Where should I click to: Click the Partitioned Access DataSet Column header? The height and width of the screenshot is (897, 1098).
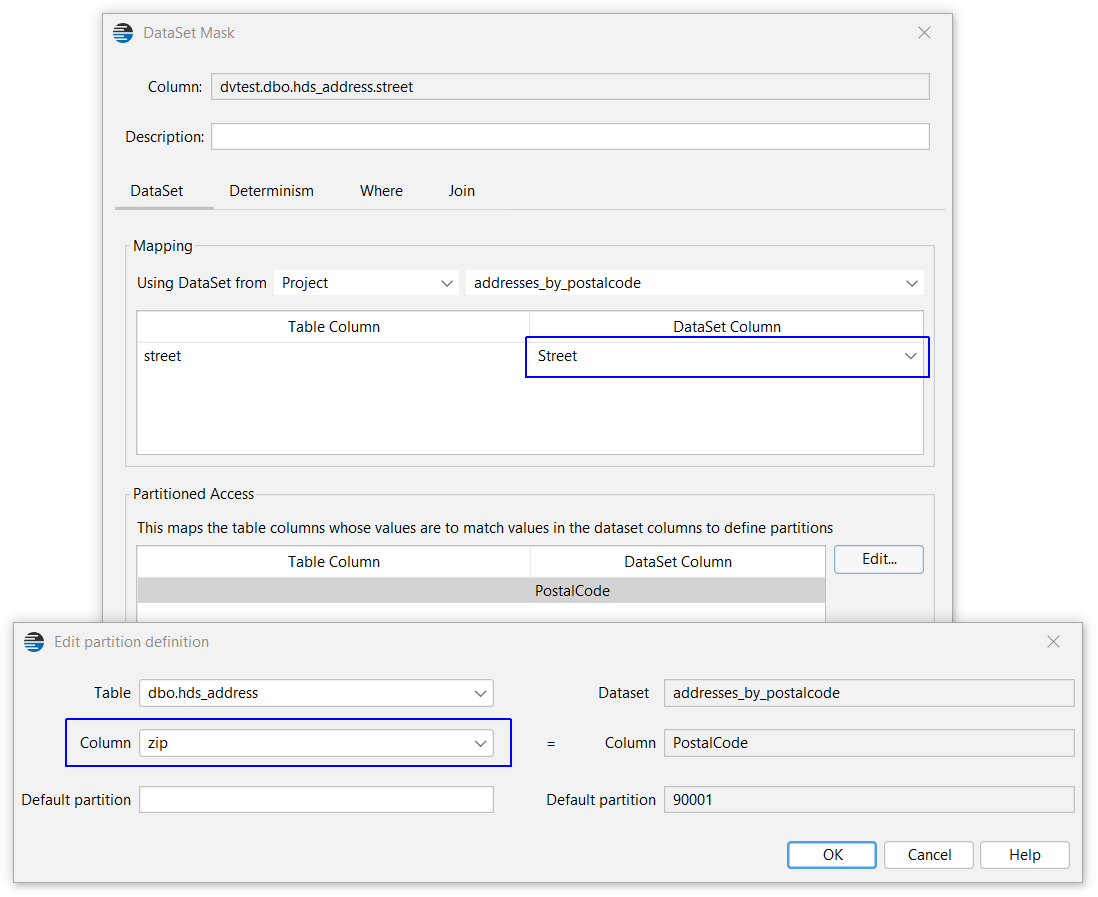click(677, 562)
